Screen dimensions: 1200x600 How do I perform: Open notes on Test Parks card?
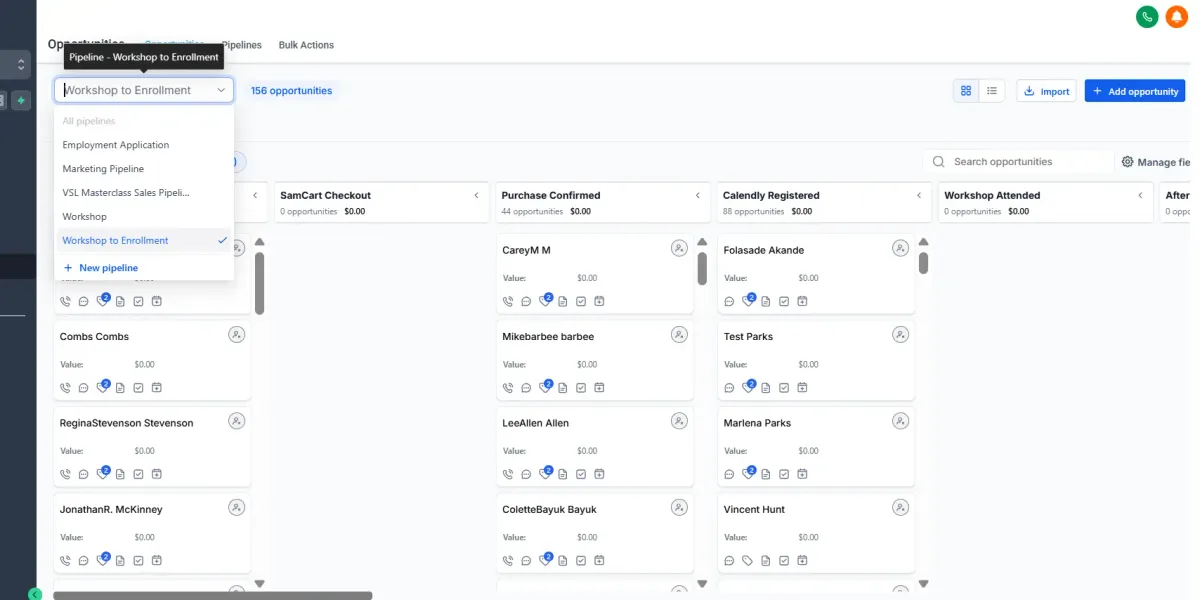click(x=767, y=387)
